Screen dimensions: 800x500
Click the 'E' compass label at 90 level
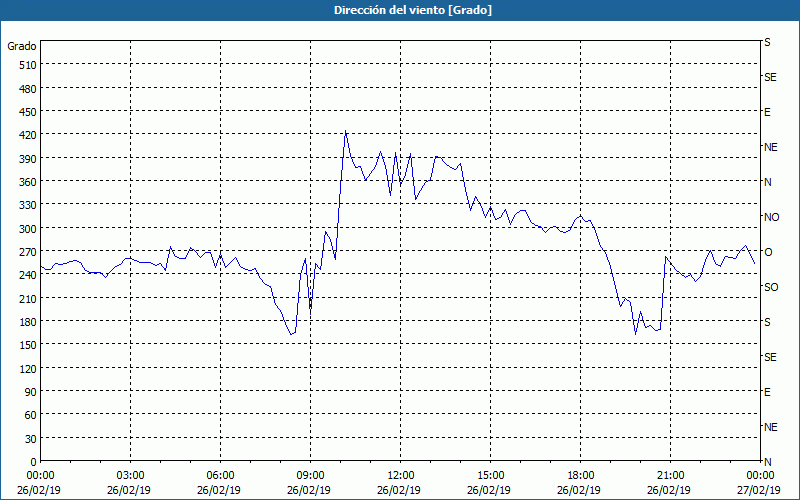click(x=767, y=392)
